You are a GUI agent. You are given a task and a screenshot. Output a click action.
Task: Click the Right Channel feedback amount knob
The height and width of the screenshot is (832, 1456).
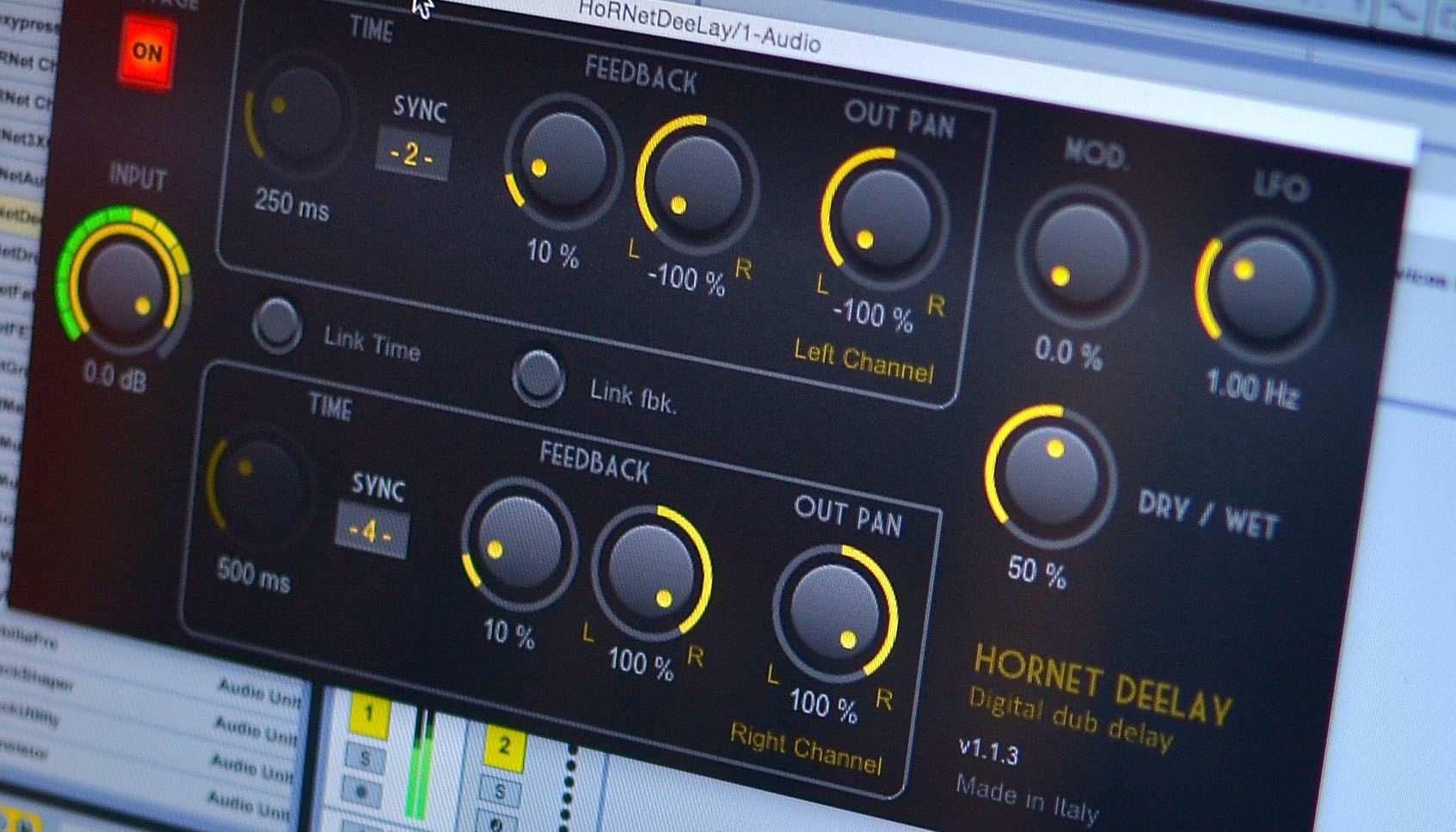click(519, 543)
